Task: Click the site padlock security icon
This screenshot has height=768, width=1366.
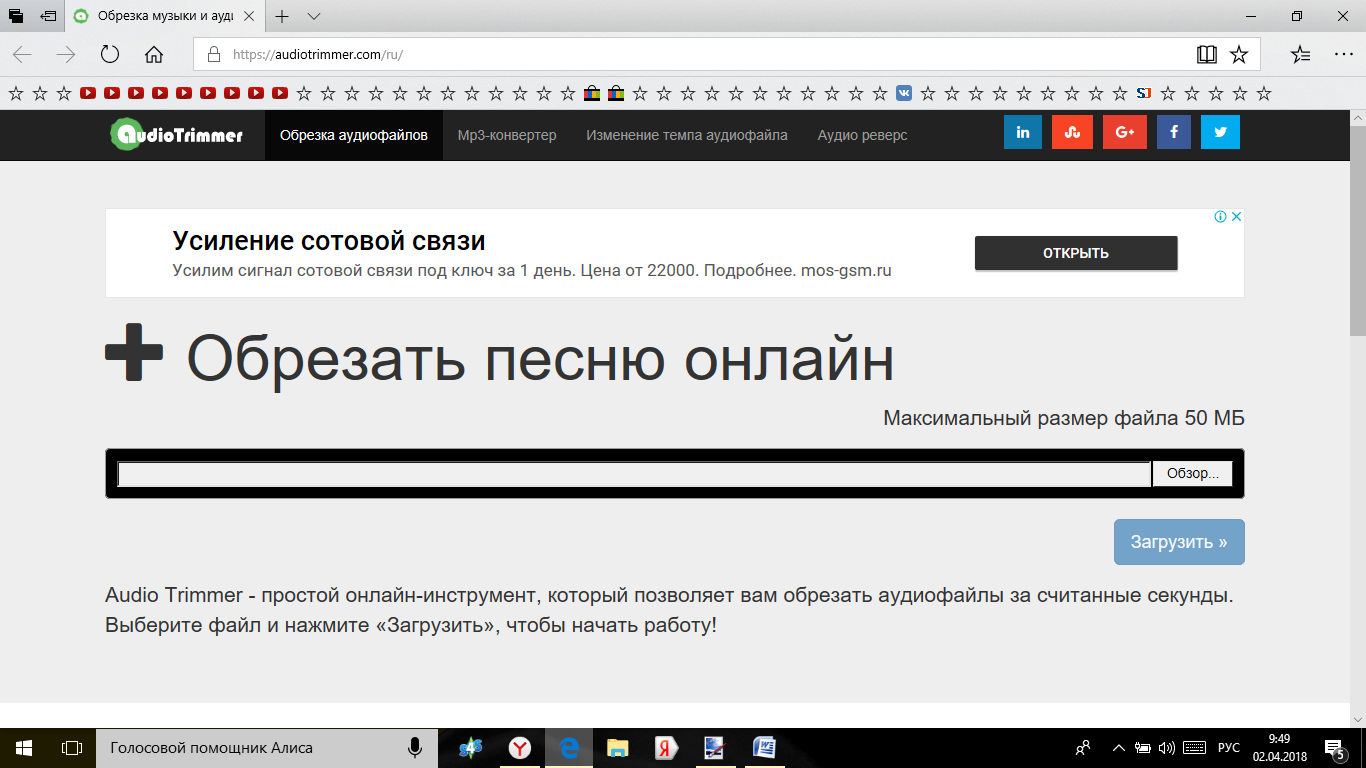Action: click(213, 54)
